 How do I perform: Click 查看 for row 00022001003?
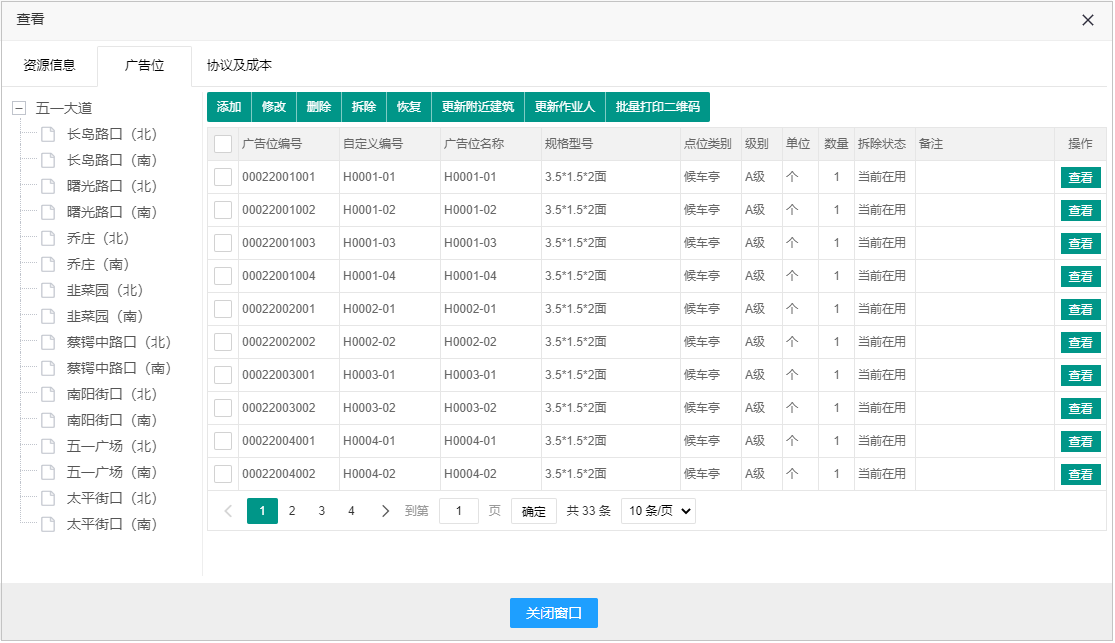coord(1080,243)
